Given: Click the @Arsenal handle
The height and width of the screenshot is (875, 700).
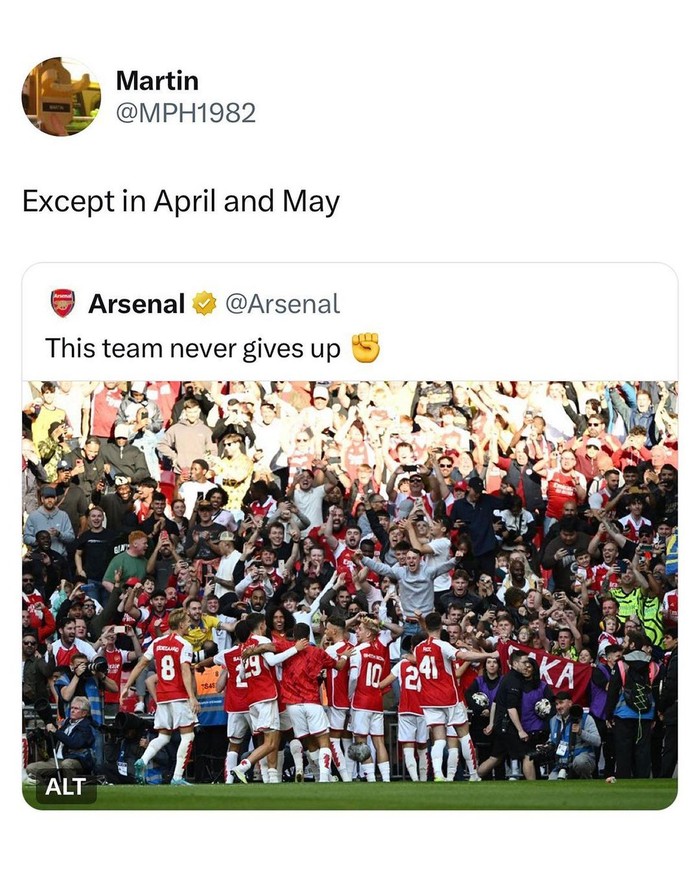Looking at the screenshot, I should 282,303.
